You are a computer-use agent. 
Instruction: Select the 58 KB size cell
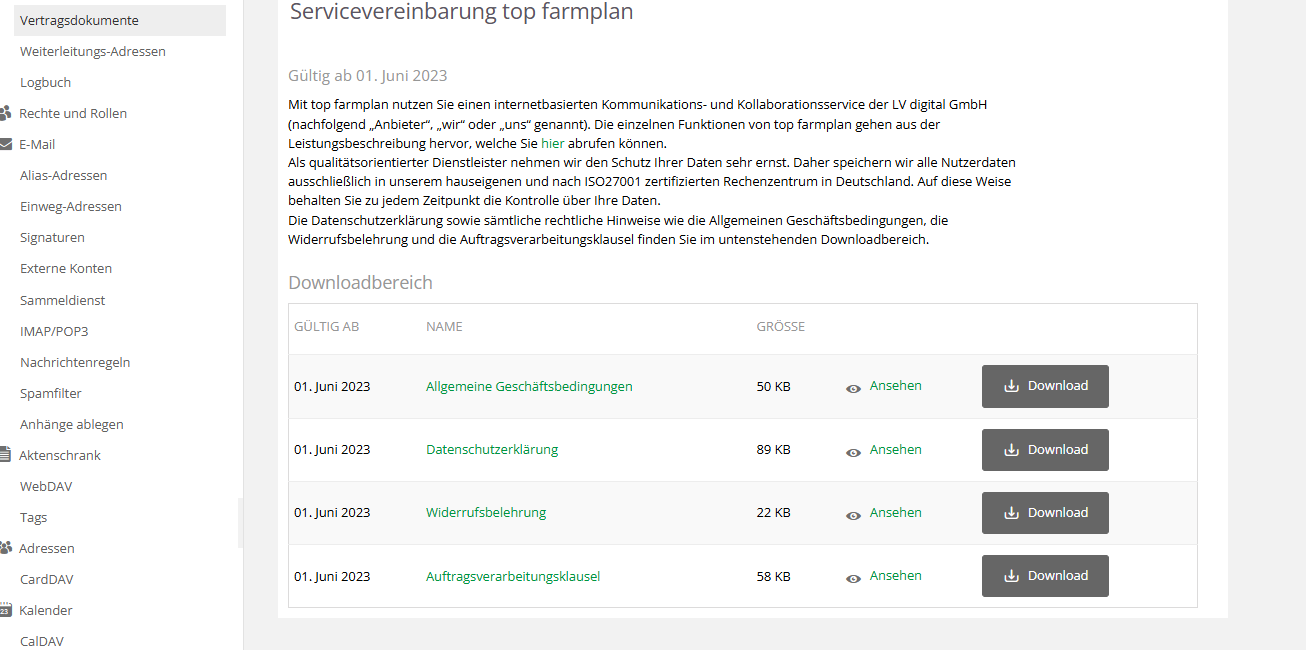[x=774, y=576]
